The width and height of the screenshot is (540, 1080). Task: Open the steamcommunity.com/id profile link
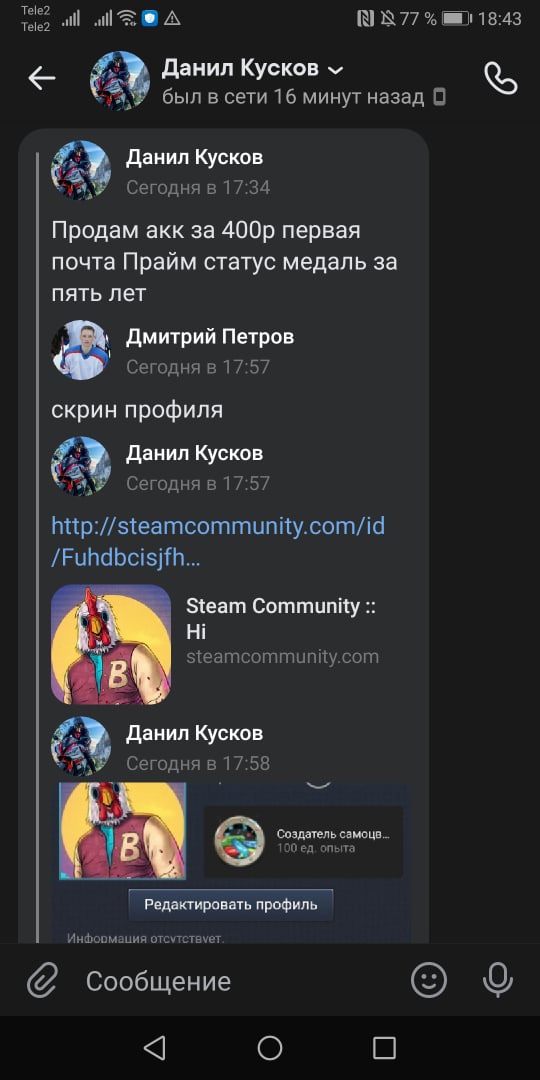(218, 542)
